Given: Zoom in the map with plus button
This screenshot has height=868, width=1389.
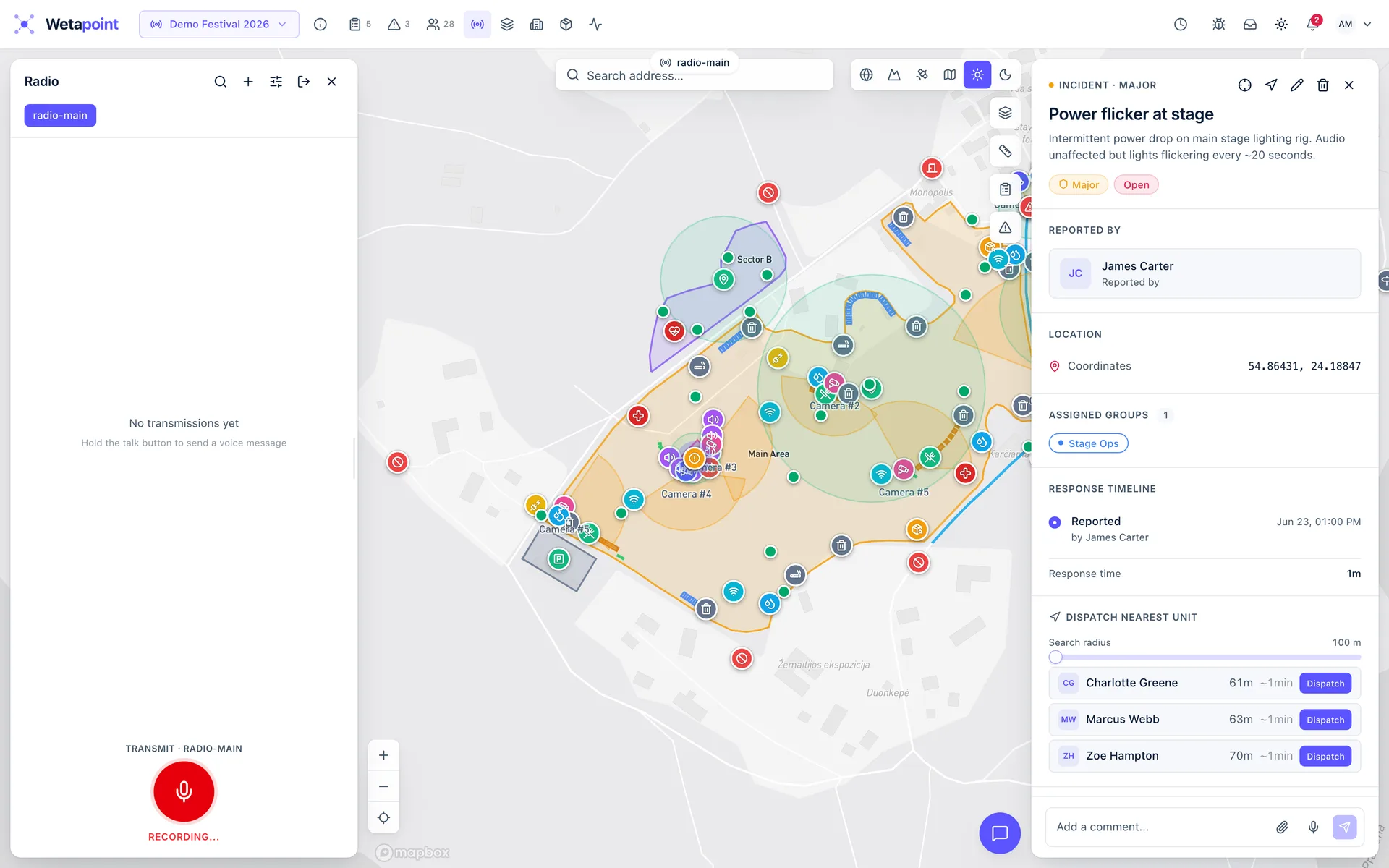Looking at the screenshot, I should [383, 755].
